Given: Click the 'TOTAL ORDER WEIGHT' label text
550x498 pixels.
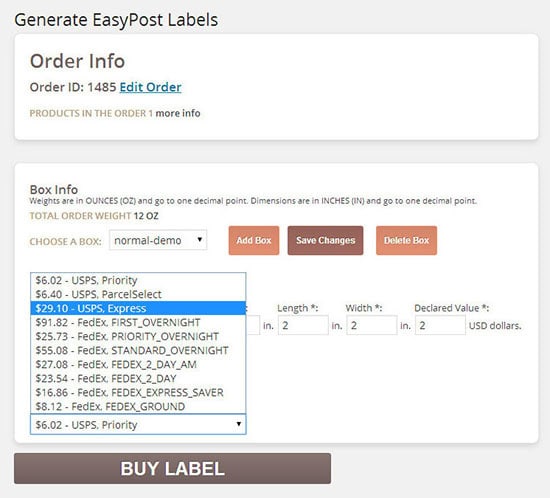Looking at the screenshot, I should (80, 216).
